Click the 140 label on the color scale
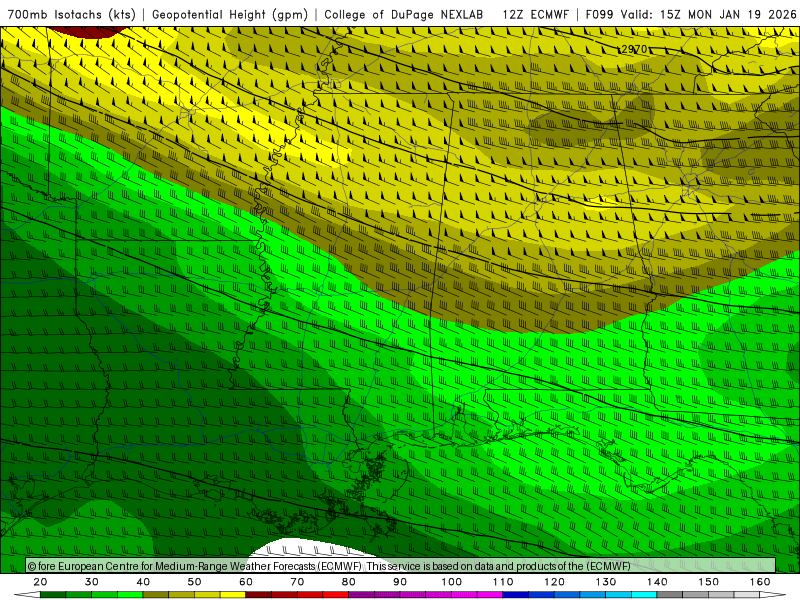 coord(657,582)
